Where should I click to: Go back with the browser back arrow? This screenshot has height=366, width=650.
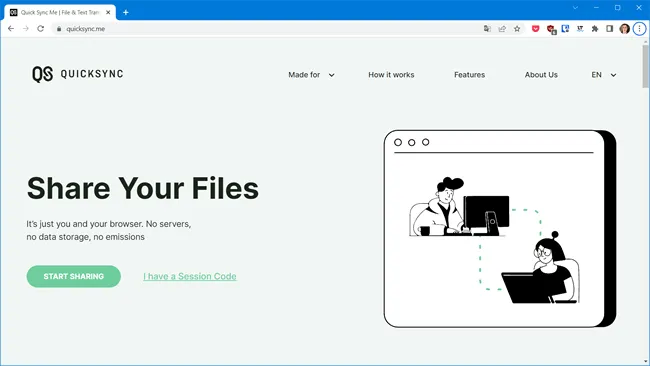[x=11, y=29]
